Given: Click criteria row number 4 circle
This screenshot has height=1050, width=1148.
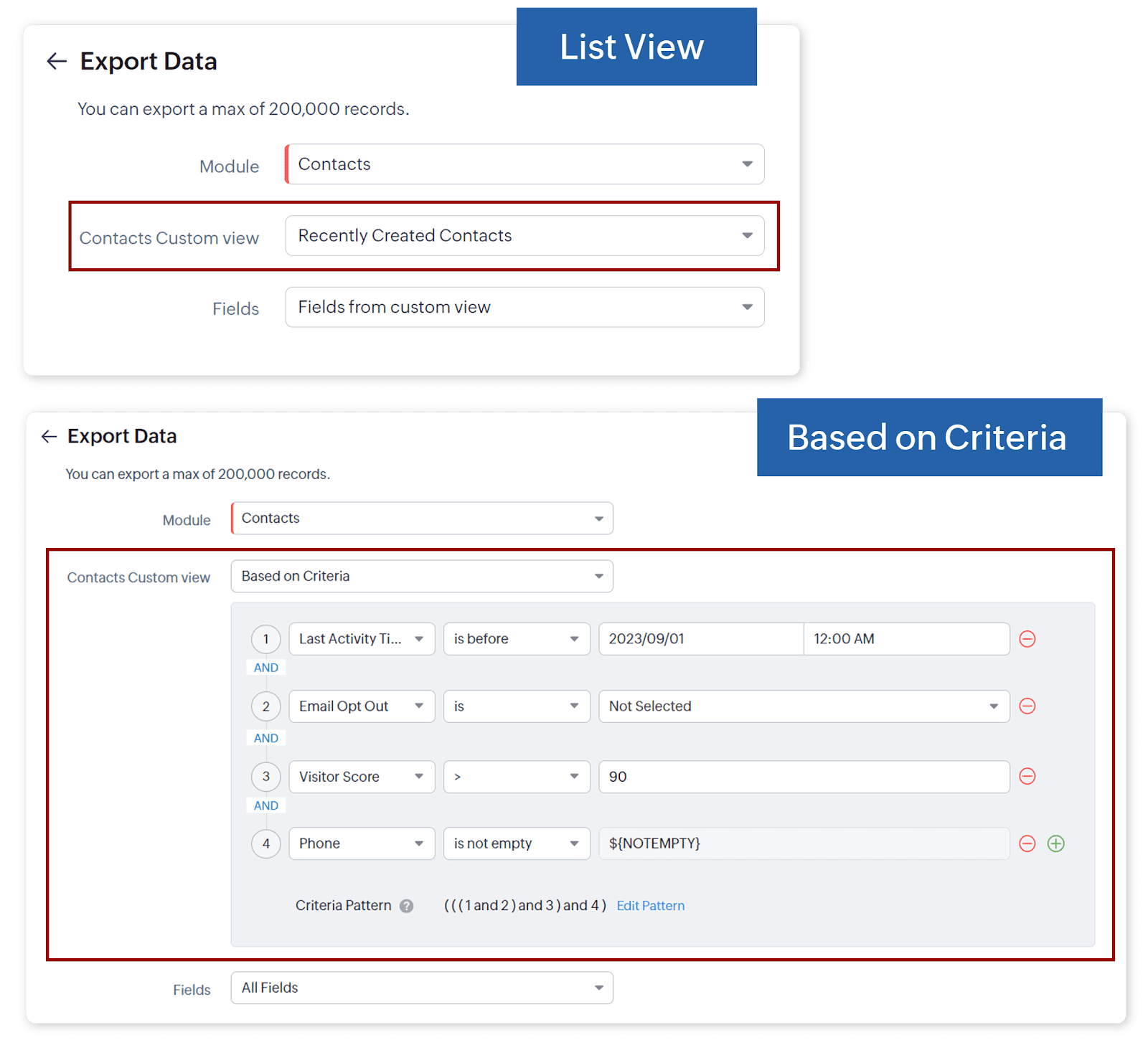Looking at the screenshot, I should point(266,843).
